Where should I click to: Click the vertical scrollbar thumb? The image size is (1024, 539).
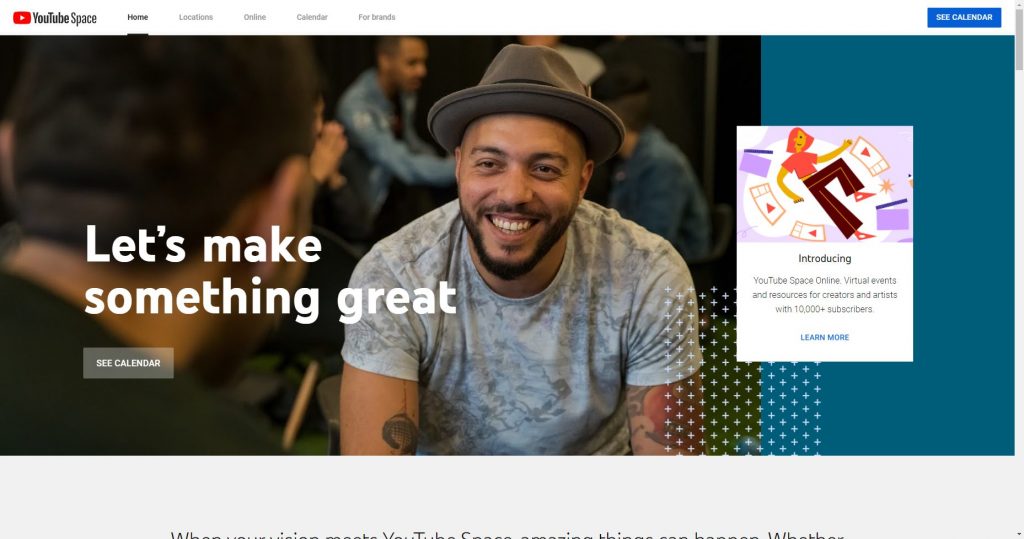1019,39
